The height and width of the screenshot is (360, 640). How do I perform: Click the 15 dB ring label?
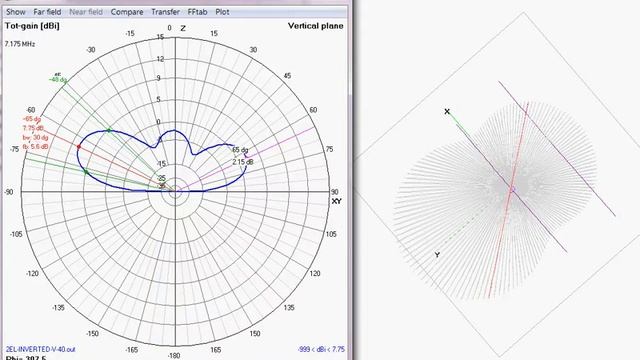point(160,37)
